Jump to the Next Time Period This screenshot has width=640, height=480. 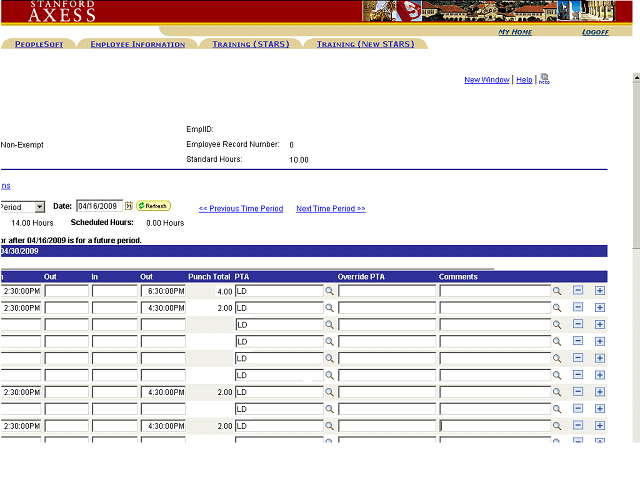point(330,209)
